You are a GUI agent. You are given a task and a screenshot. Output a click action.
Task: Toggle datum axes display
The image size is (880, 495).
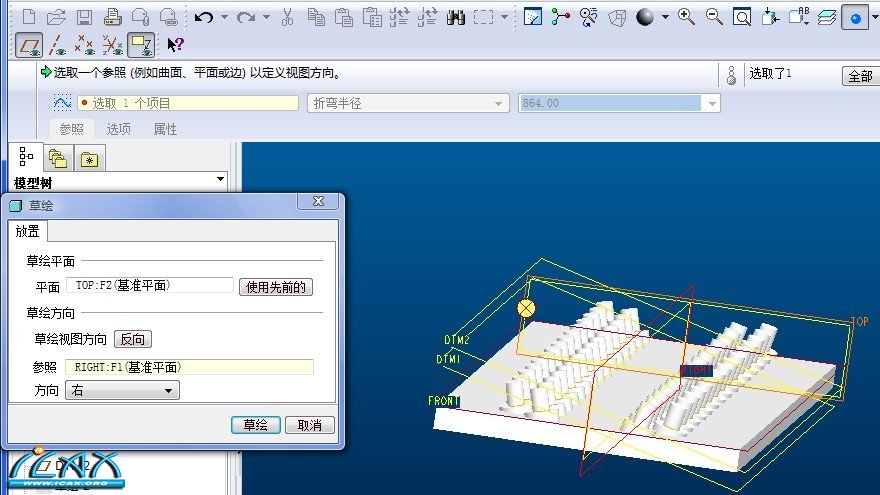click(x=58, y=44)
